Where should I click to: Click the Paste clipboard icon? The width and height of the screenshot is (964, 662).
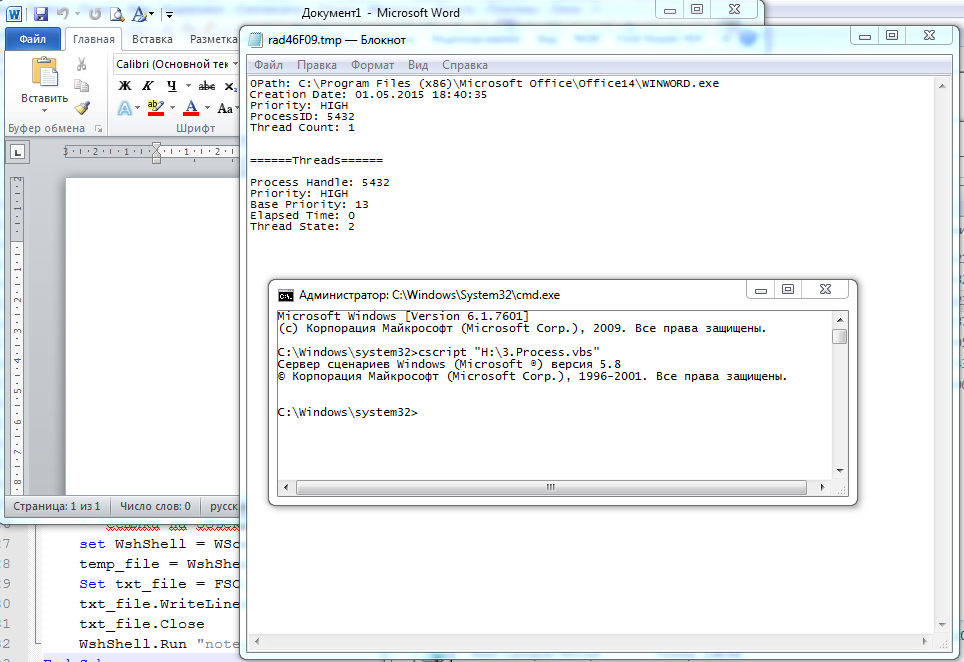coord(44,73)
